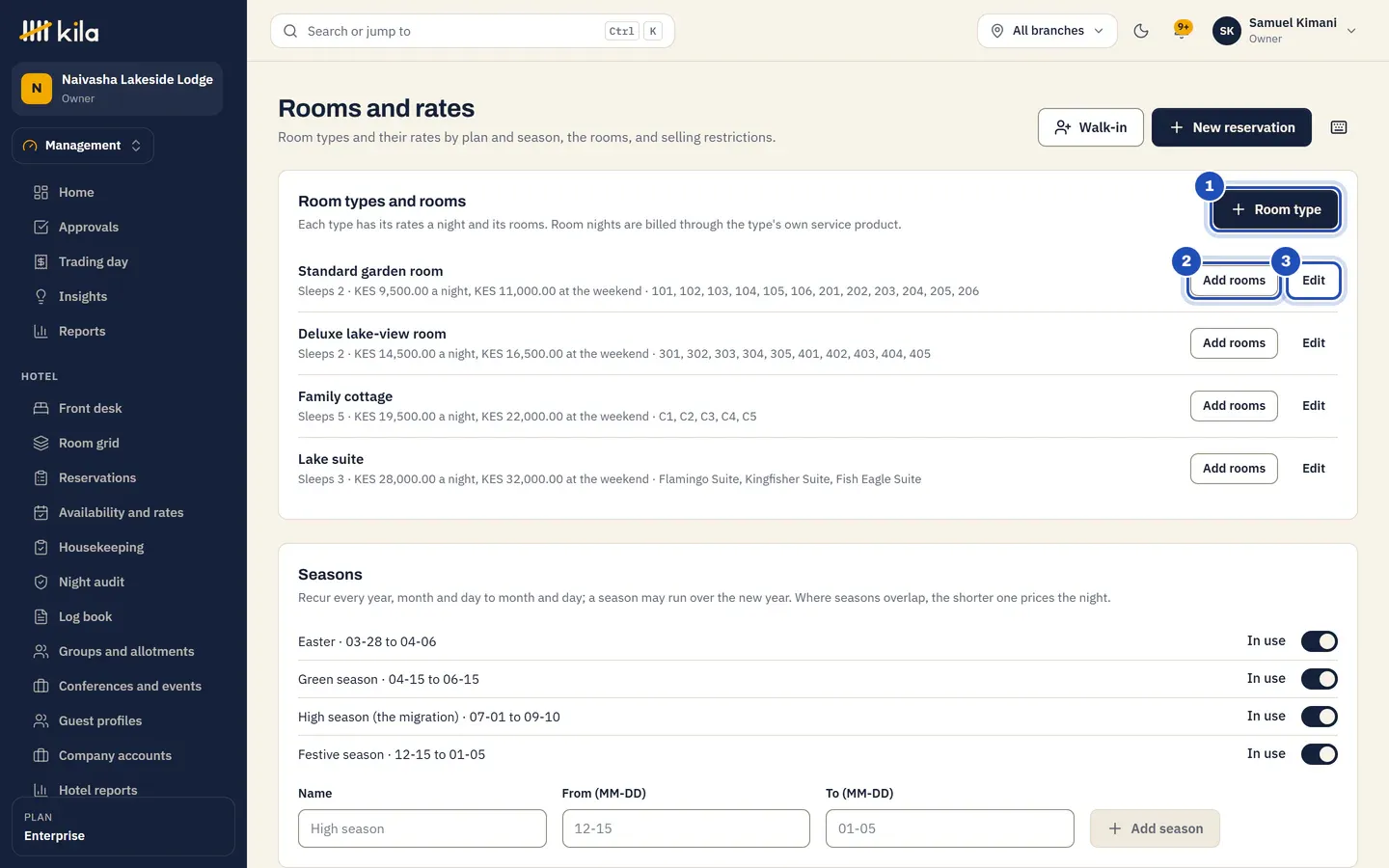
Task: Navigate to Conferences and events
Action: click(x=130, y=686)
